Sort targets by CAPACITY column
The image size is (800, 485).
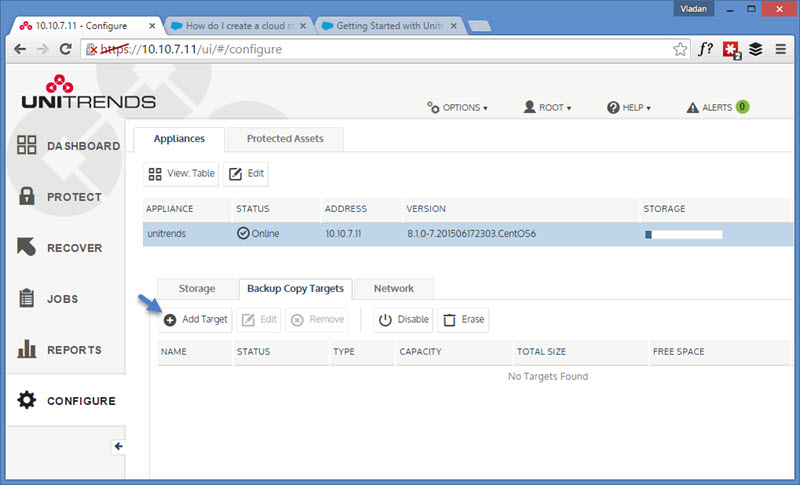[x=420, y=351]
